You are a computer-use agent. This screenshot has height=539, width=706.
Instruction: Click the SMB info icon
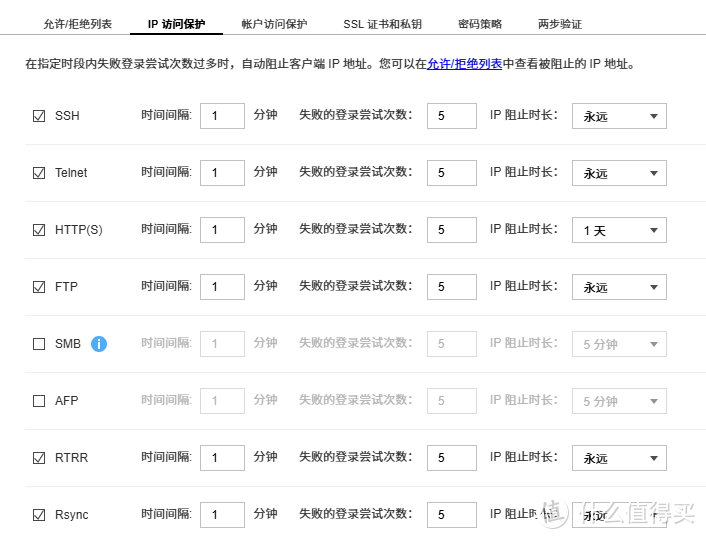[x=99, y=344]
